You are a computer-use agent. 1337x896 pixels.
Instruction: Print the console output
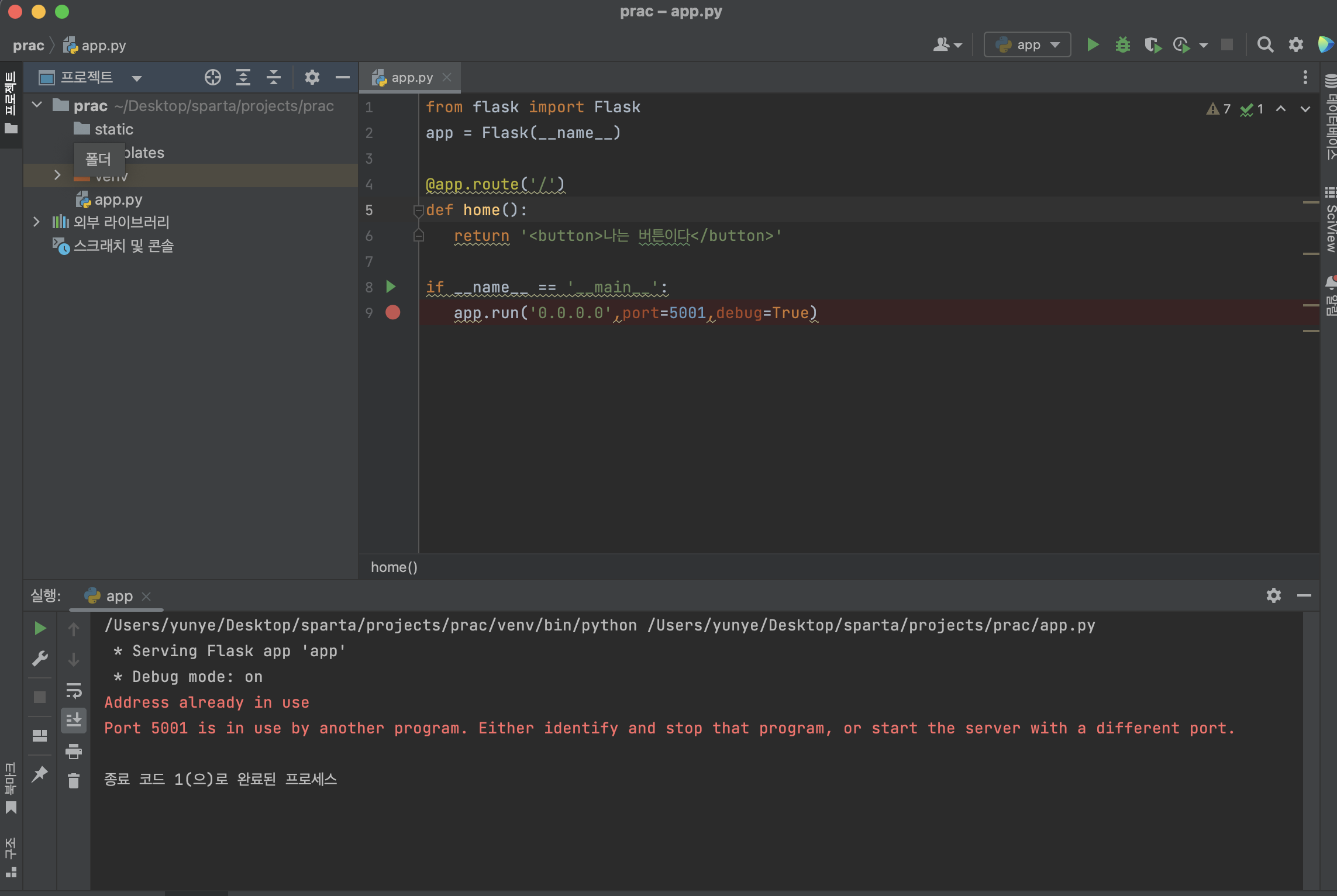coord(74,751)
